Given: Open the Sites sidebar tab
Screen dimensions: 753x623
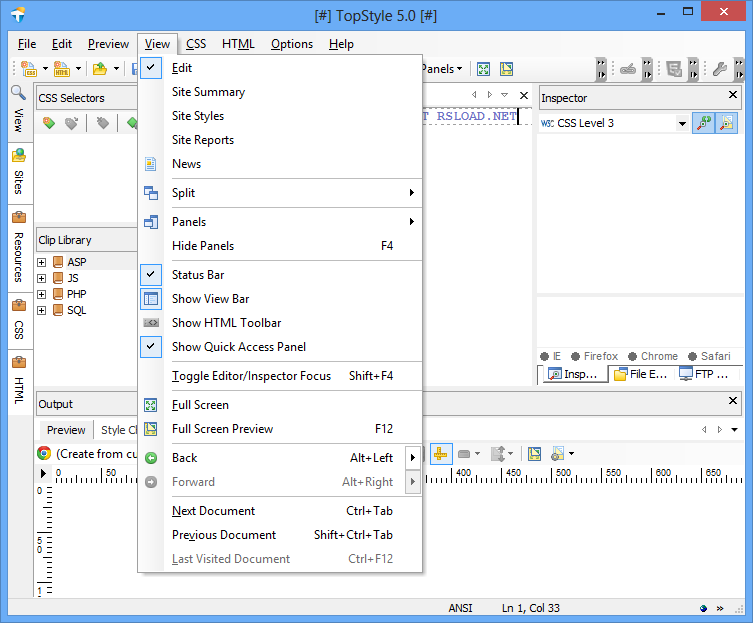Looking at the screenshot, I should 19,172.
